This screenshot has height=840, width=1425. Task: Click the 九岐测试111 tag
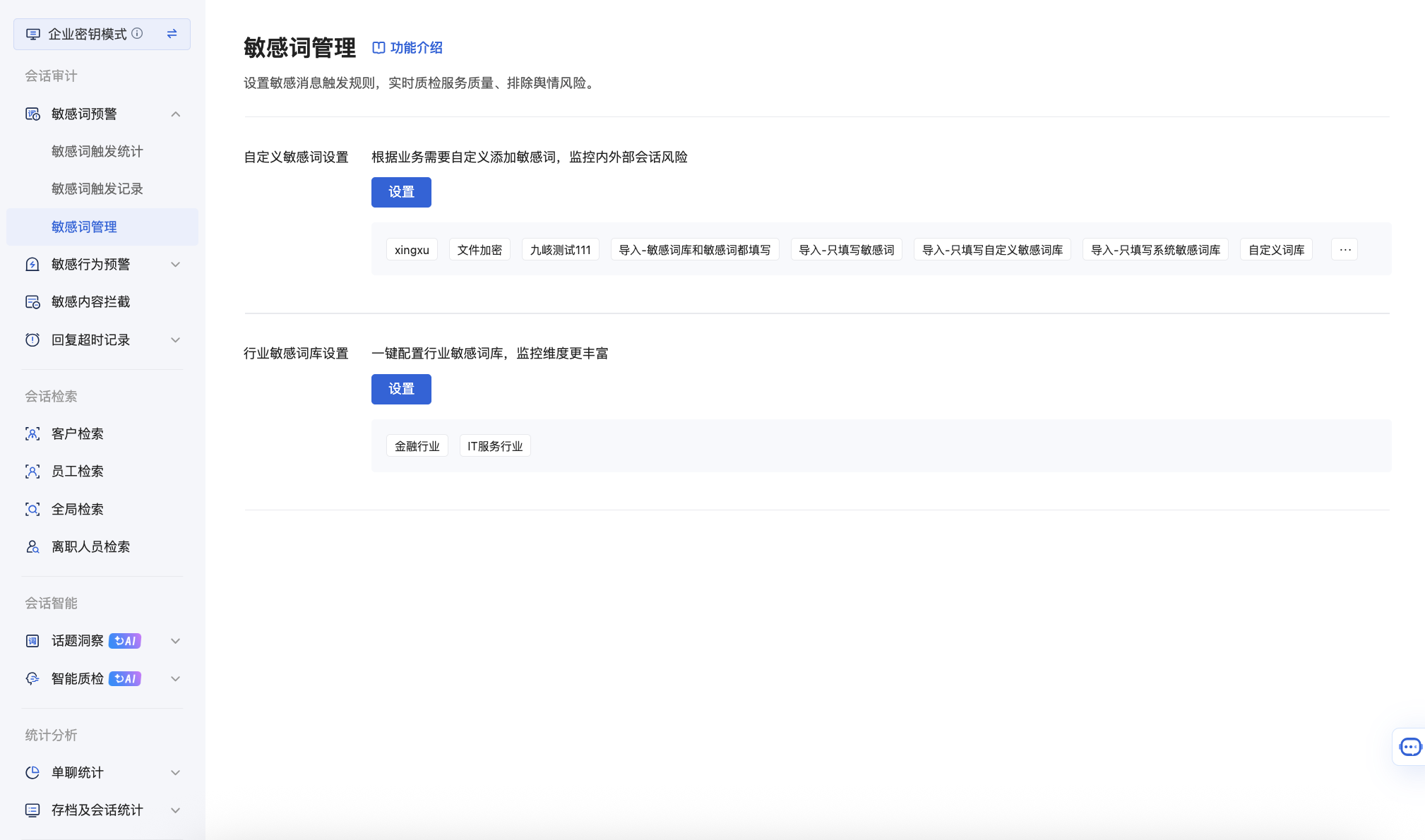tap(561, 249)
